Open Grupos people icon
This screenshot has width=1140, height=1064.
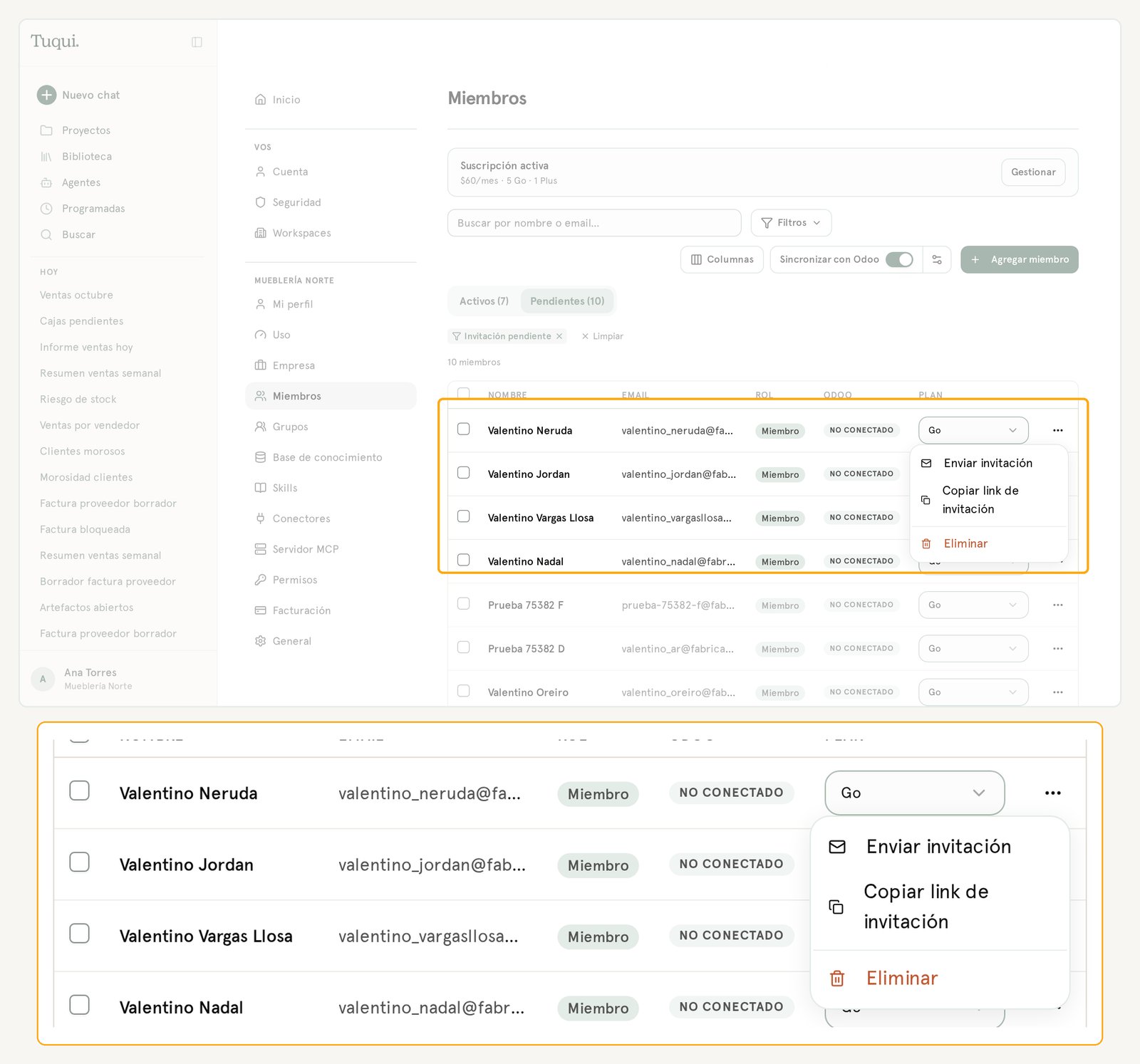[261, 427]
